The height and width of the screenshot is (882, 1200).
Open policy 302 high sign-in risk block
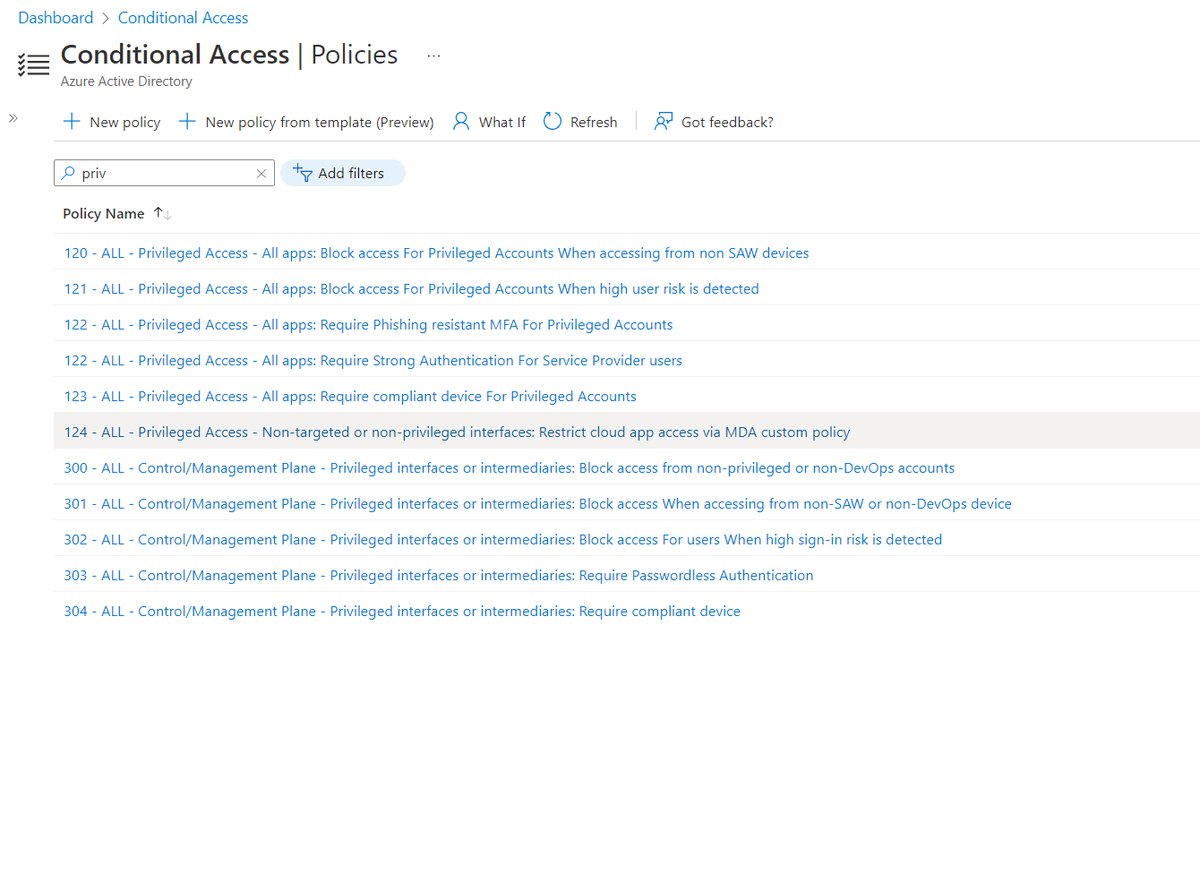[x=503, y=540]
